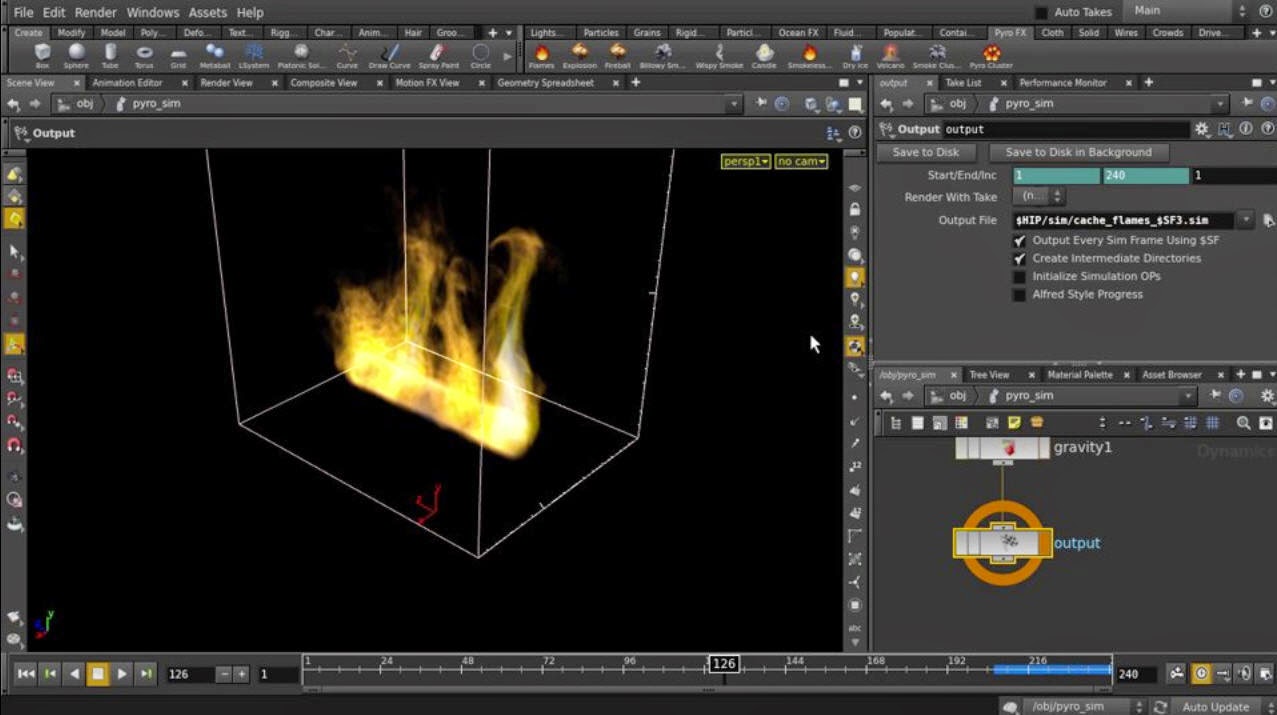Viewport: 1277px width, 715px height.
Task: Click the Smoke Cluster shelf tool
Action: (937, 55)
